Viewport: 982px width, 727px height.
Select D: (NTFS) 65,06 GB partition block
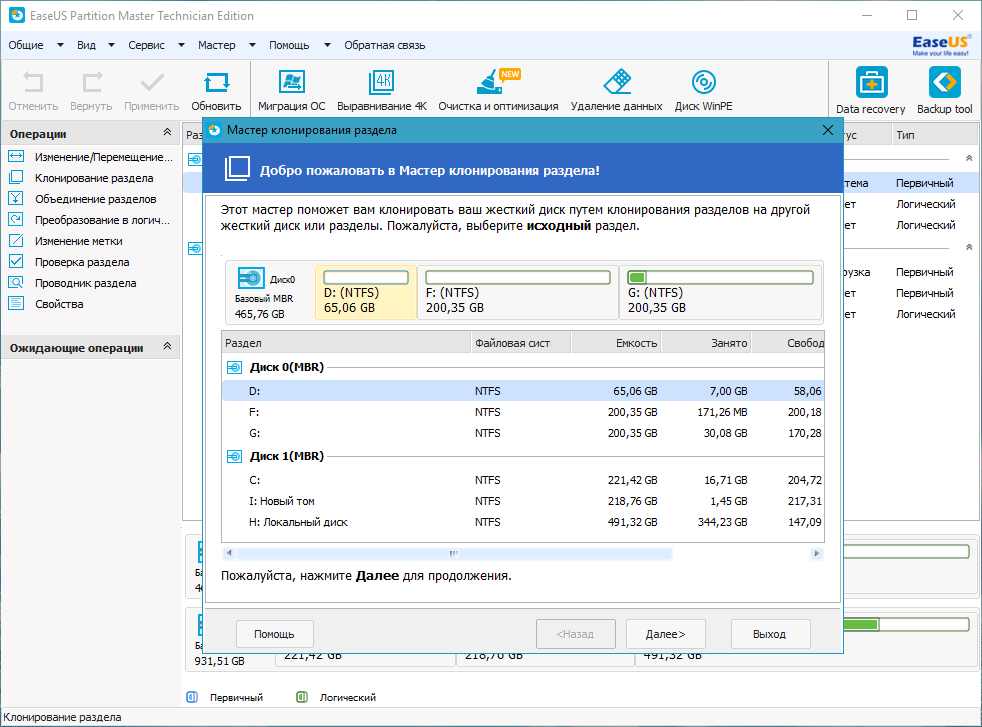(x=366, y=292)
